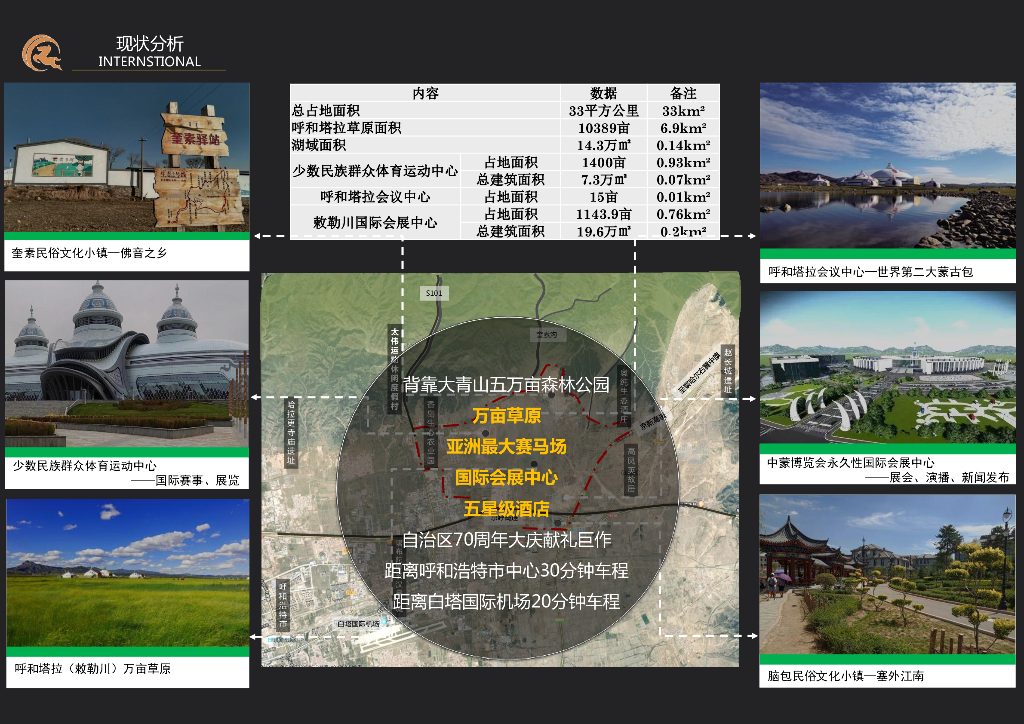Click the 0.76km² remark cell
The width and height of the screenshot is (1024, 724).
(683, 214)
